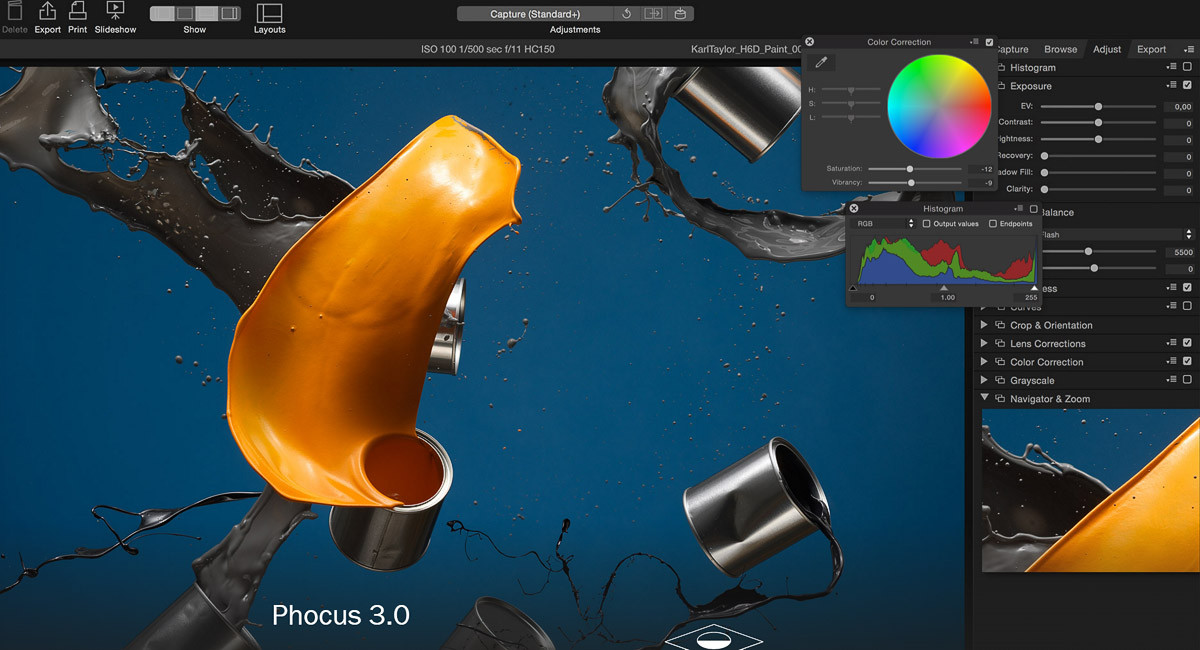This screenshot has width=1200, height=650.
Task: Click the save preset disk icon in Adjustments
Action: [x=680, y=14]
